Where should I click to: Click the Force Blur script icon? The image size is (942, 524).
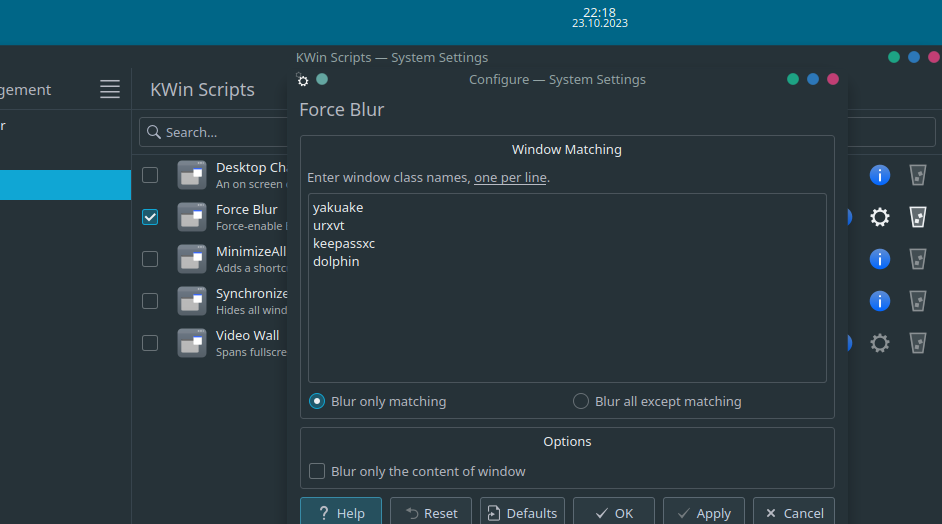[x=192, y=217]
